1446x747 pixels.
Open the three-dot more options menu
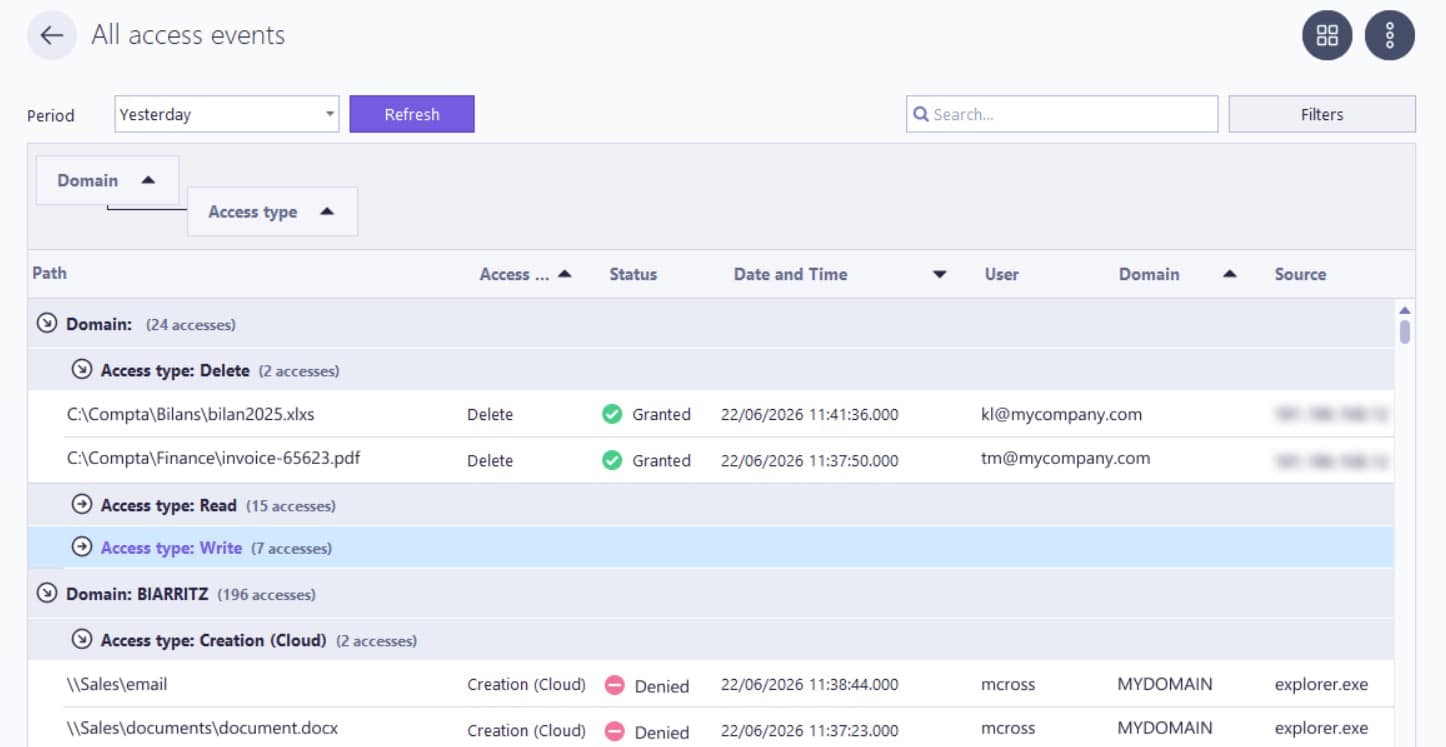(x=1390, y=36)
